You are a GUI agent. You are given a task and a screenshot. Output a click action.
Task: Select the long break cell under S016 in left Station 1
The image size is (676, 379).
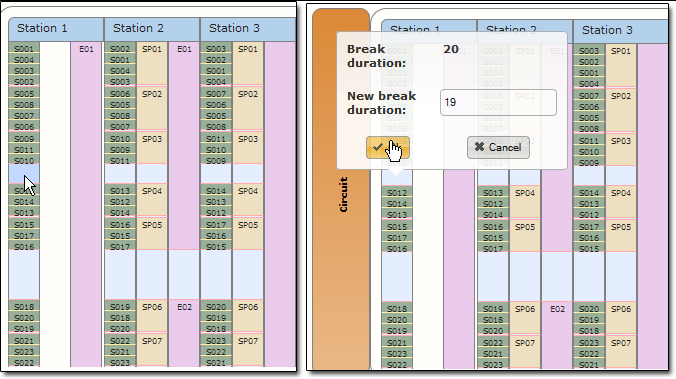point(24,275)
